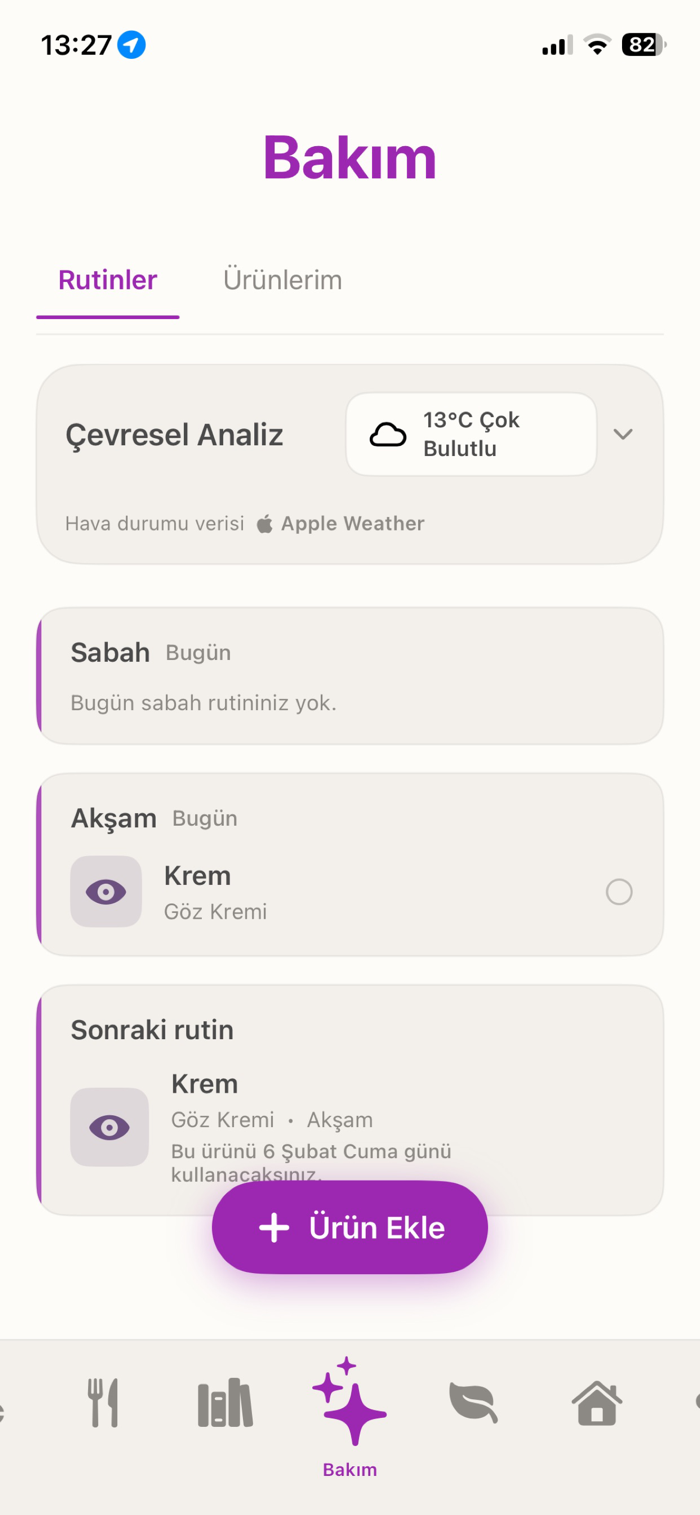Image resolution: width=700 pixels, height=1515 pixels.
Task: Mark Krem as done in Akşam routine
Action: click(x=619, y=891)
